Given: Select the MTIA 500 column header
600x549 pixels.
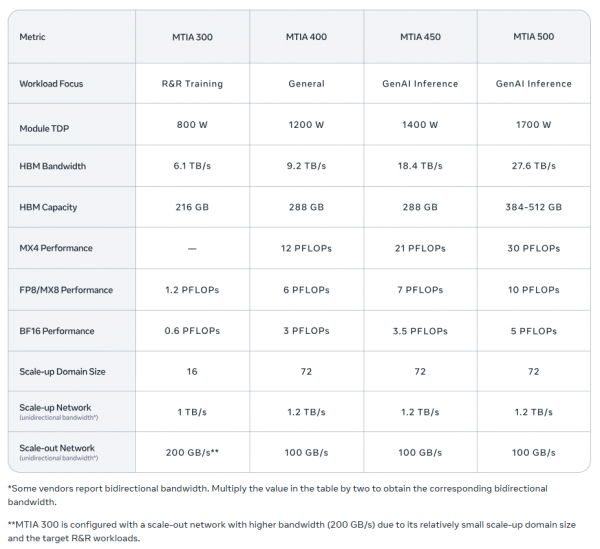Looking at the screenshot, I should [x=533, y=38].
